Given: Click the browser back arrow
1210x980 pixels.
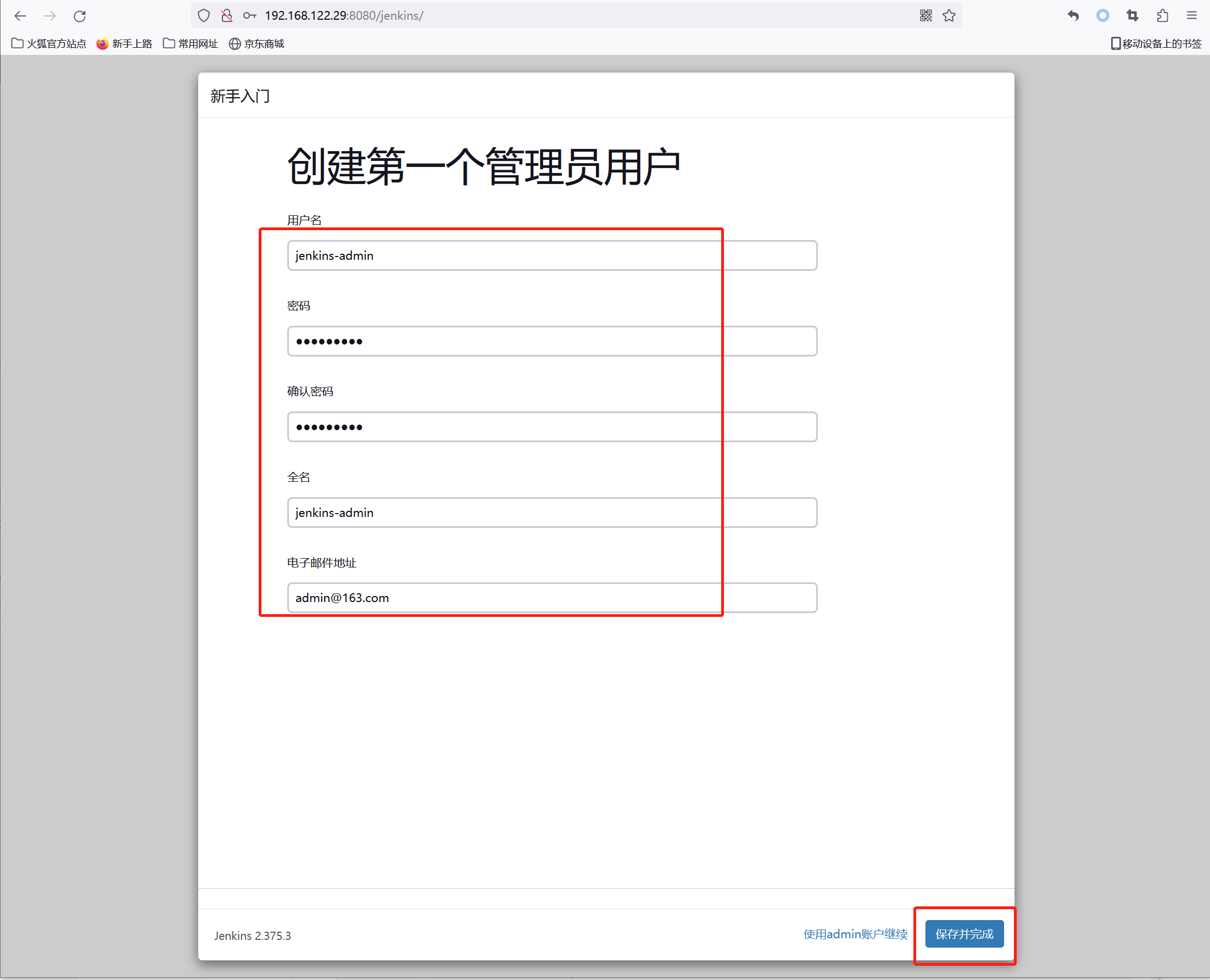Looking at the screenshot, I should [20, 16].
